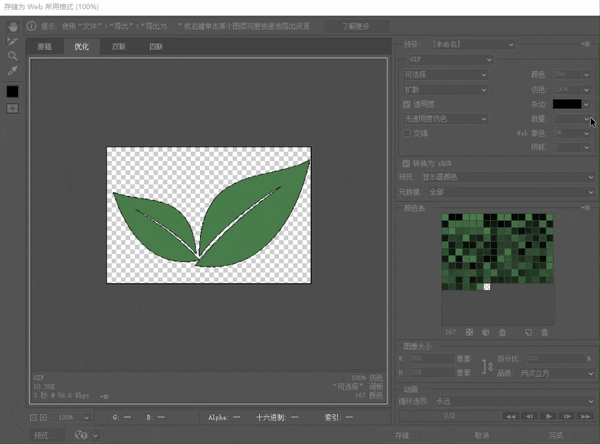Play the animation

548,416
